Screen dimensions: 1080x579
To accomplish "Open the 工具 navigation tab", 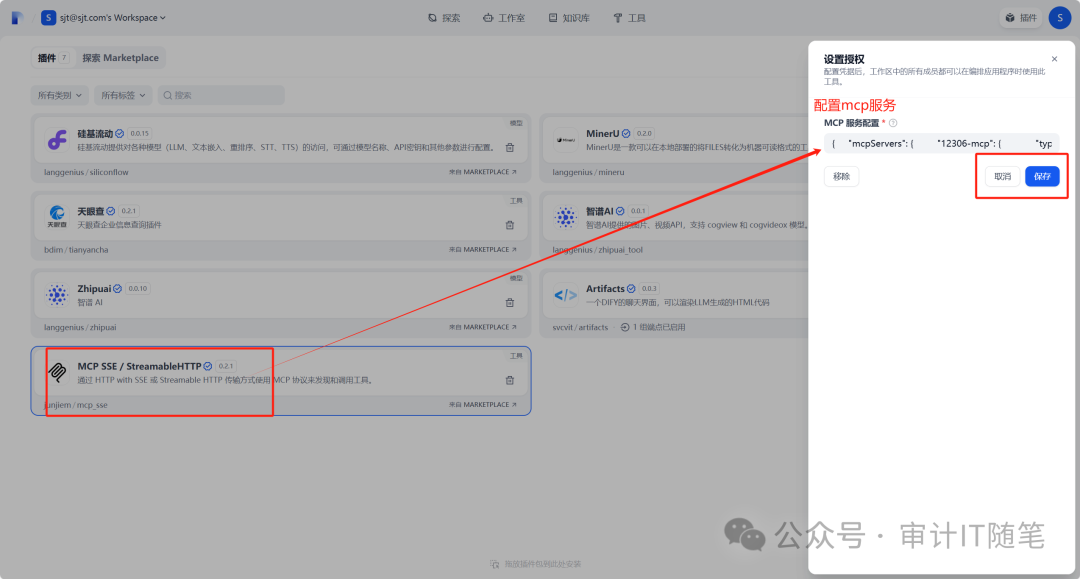I will click(630, 18).
